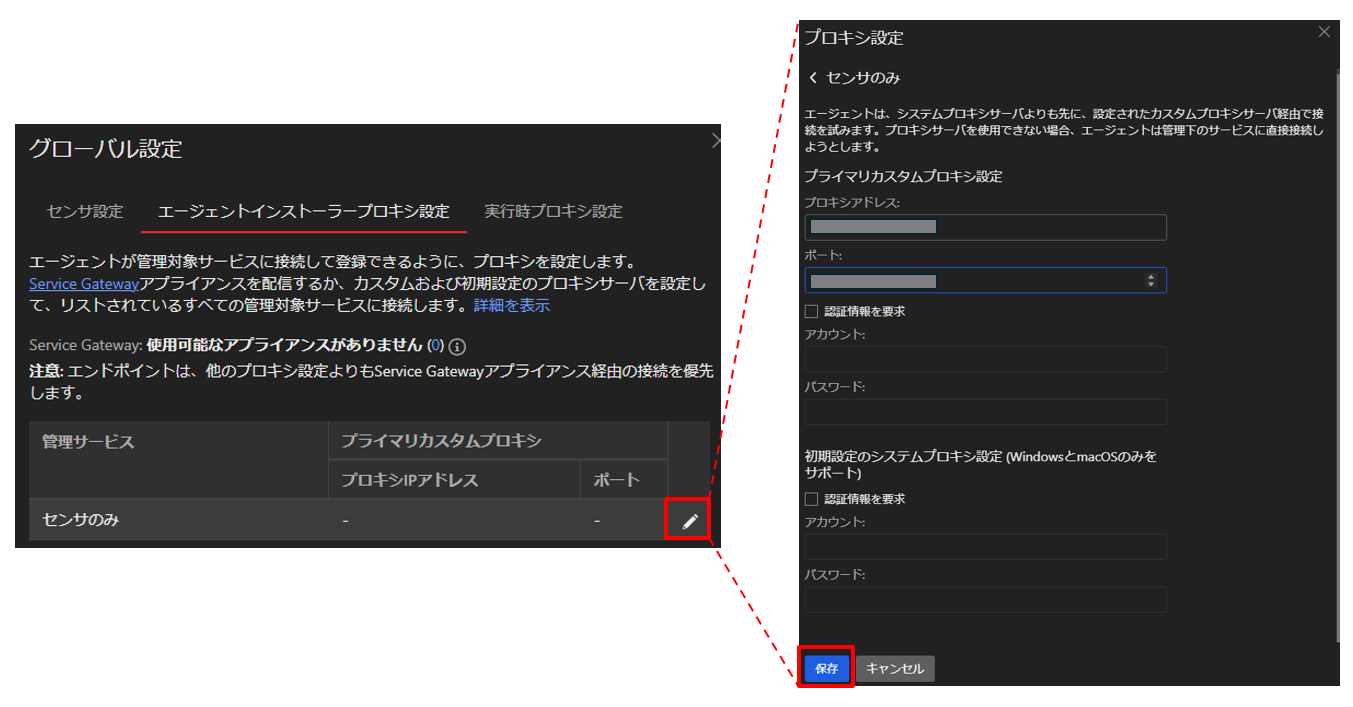This screenshot has width=1353, height=707.
Task: Close the グローバル設定 dialog with X
Action: point(716,142)
